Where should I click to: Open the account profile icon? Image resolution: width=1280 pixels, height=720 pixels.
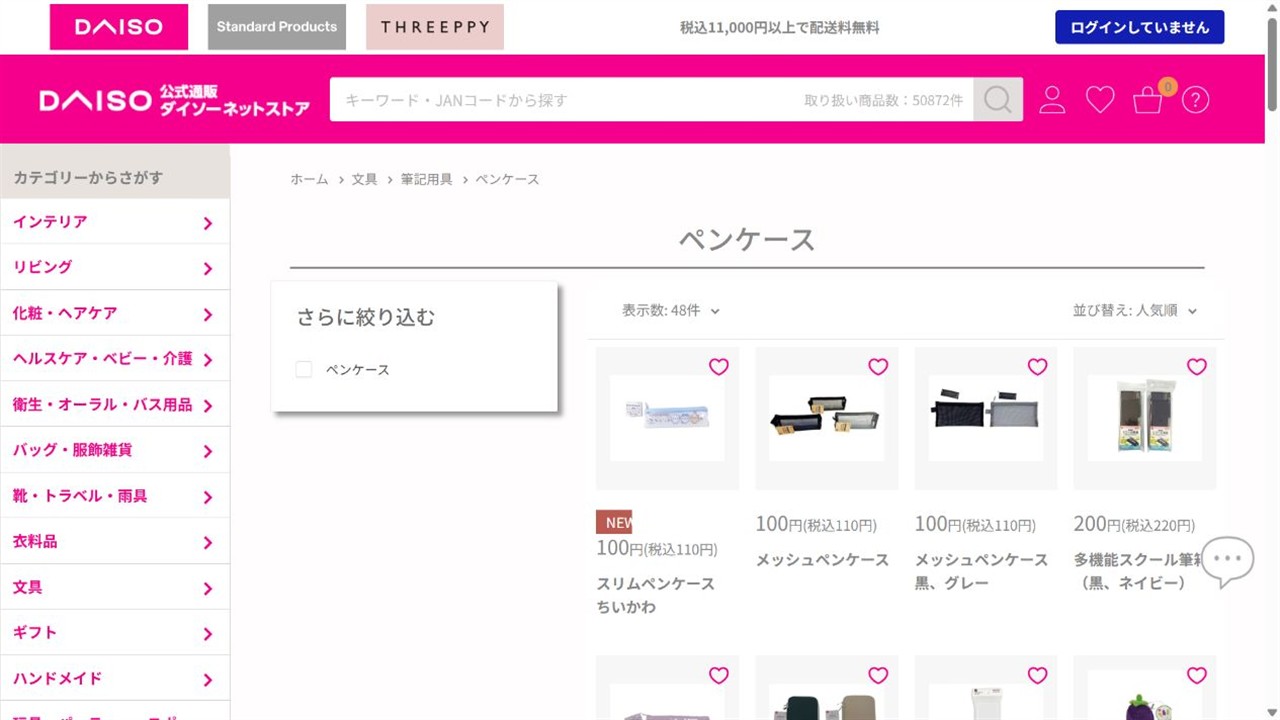click(1052, 99)
